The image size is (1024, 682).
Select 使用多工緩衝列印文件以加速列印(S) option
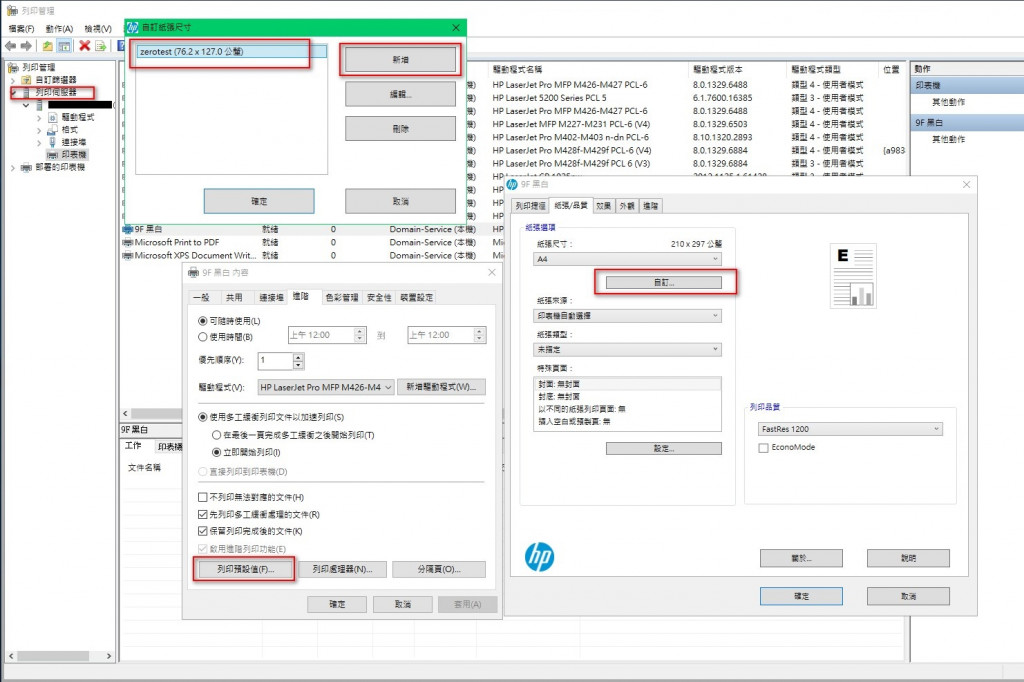point(202,417)
